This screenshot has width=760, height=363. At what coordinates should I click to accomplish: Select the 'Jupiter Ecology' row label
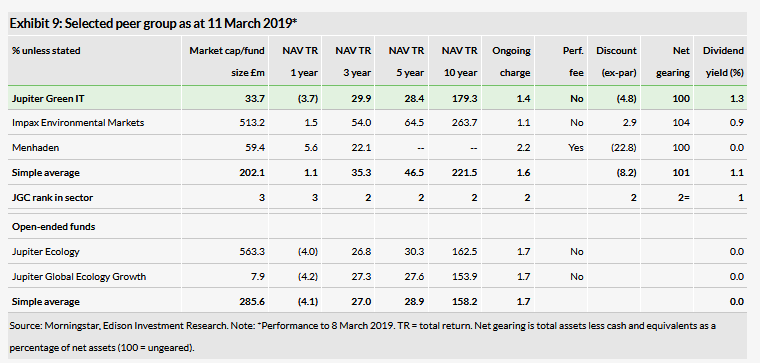pos(46,252)
